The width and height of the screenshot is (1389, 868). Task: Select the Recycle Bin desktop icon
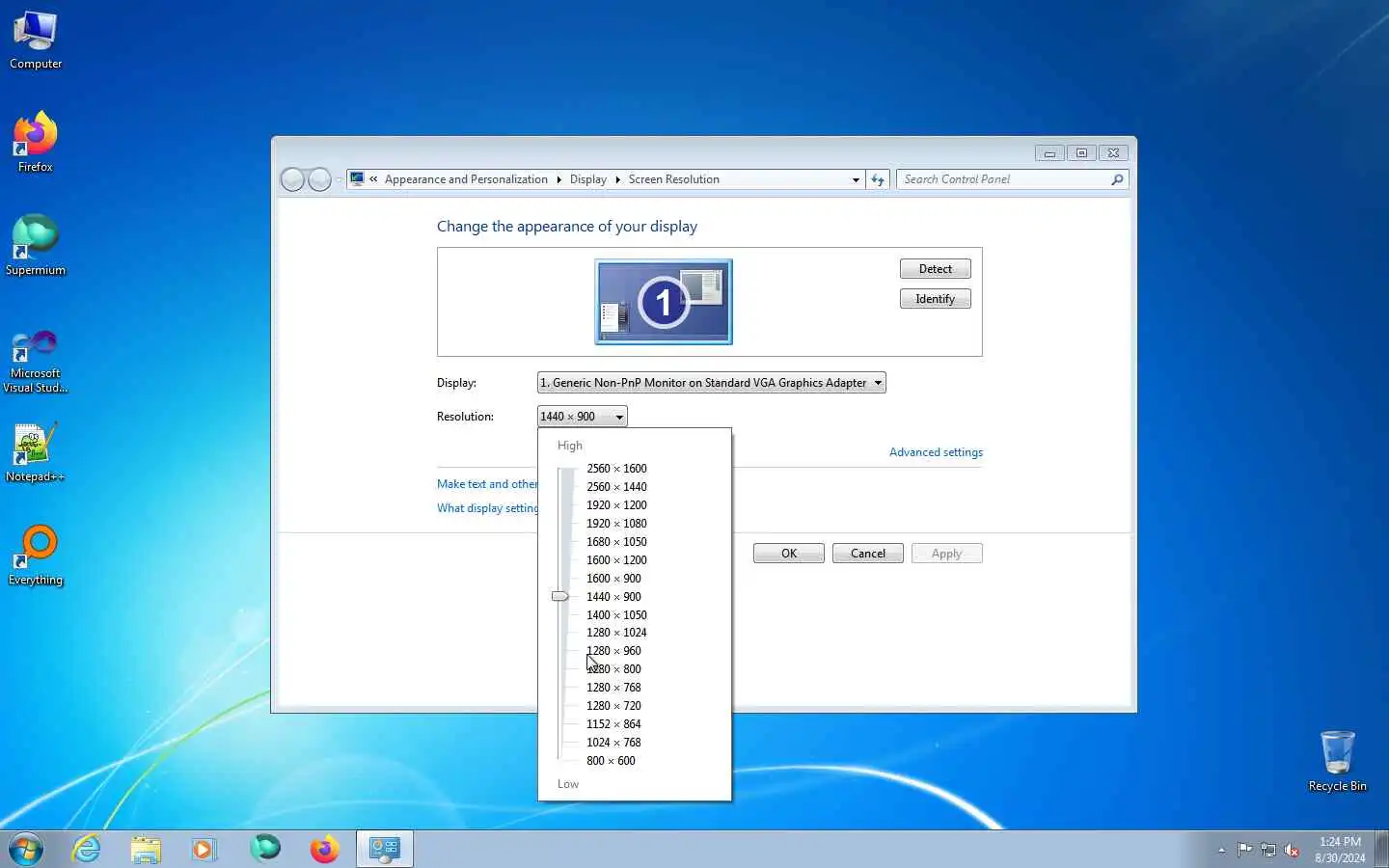pos(1337,762)
